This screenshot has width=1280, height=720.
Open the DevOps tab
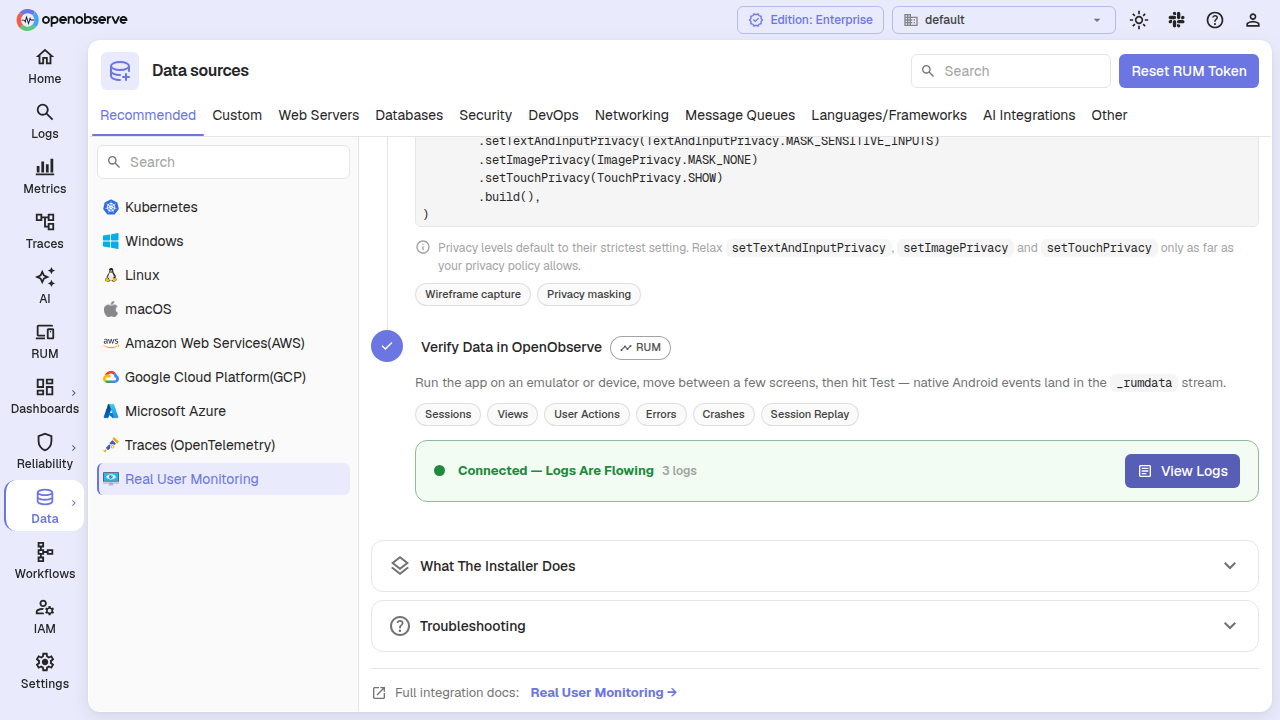[x=554, y=115]
